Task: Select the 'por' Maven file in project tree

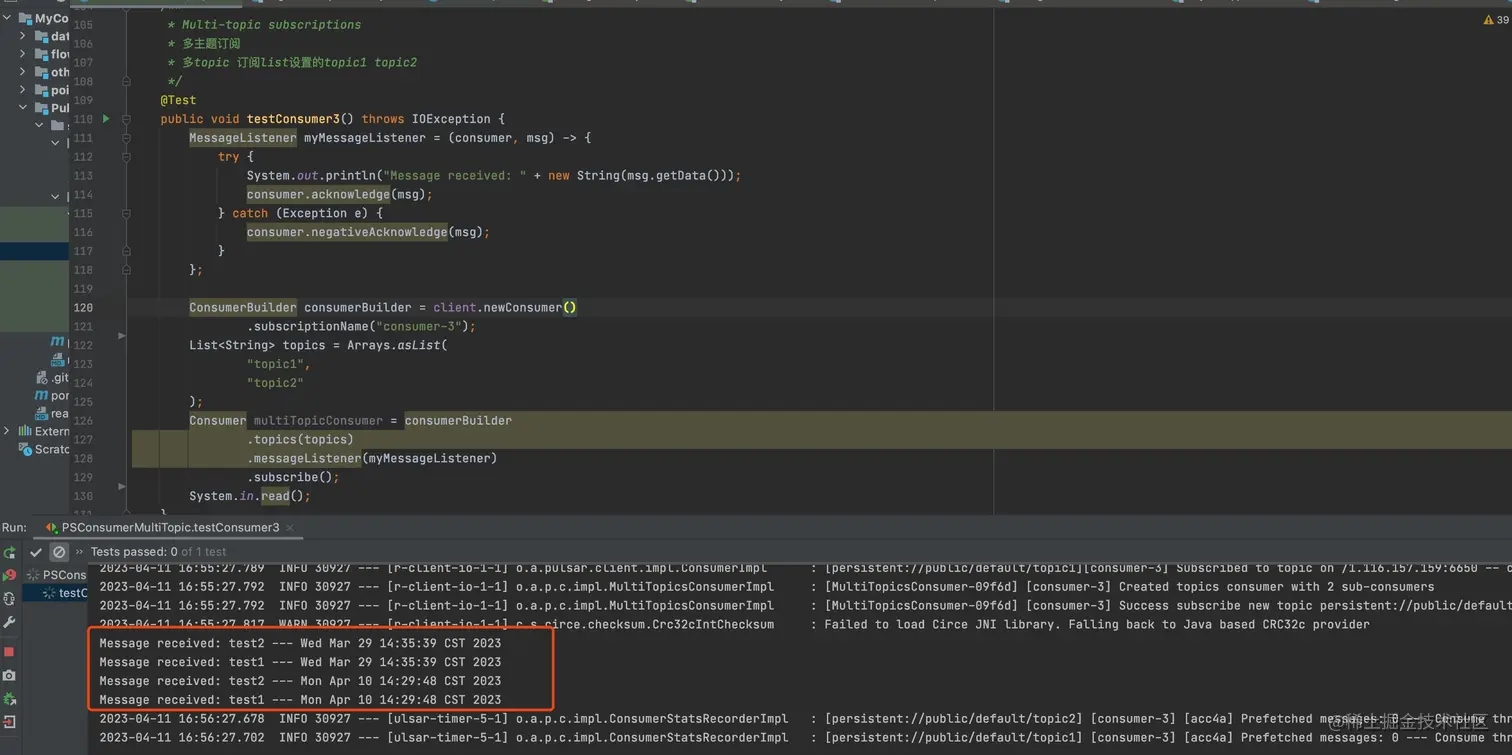Action: [53, 396]
